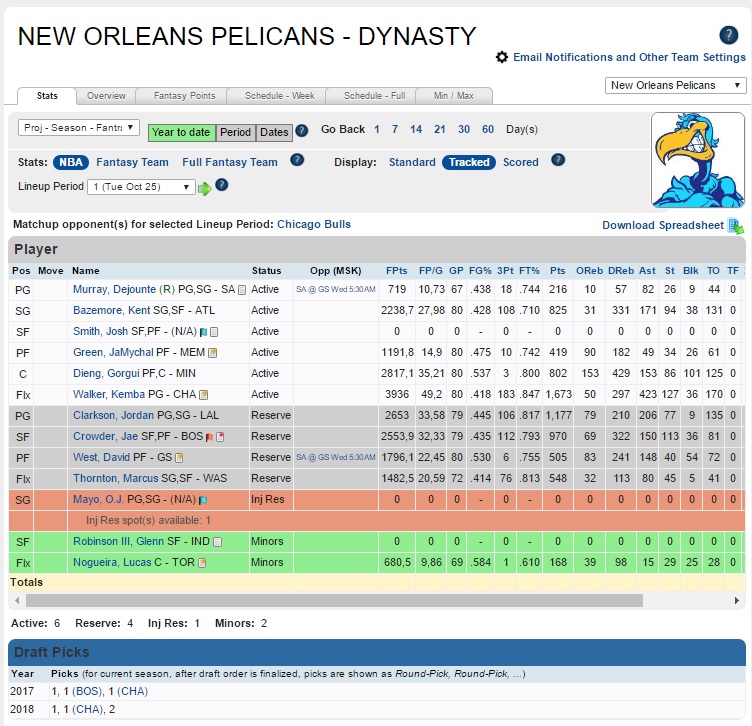Open Marcus Thornton's player link

click(x=116, y=479)
